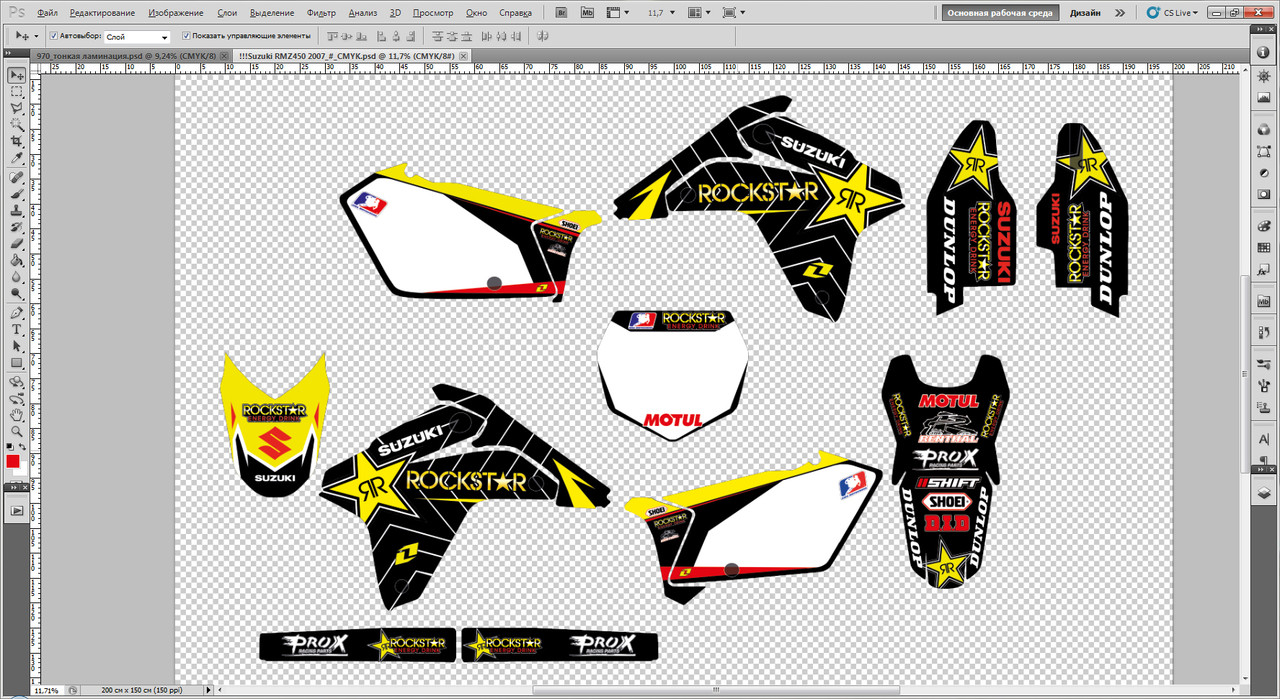Open the Редактирование menu
Screen dimensions: 1280x699
102,13
